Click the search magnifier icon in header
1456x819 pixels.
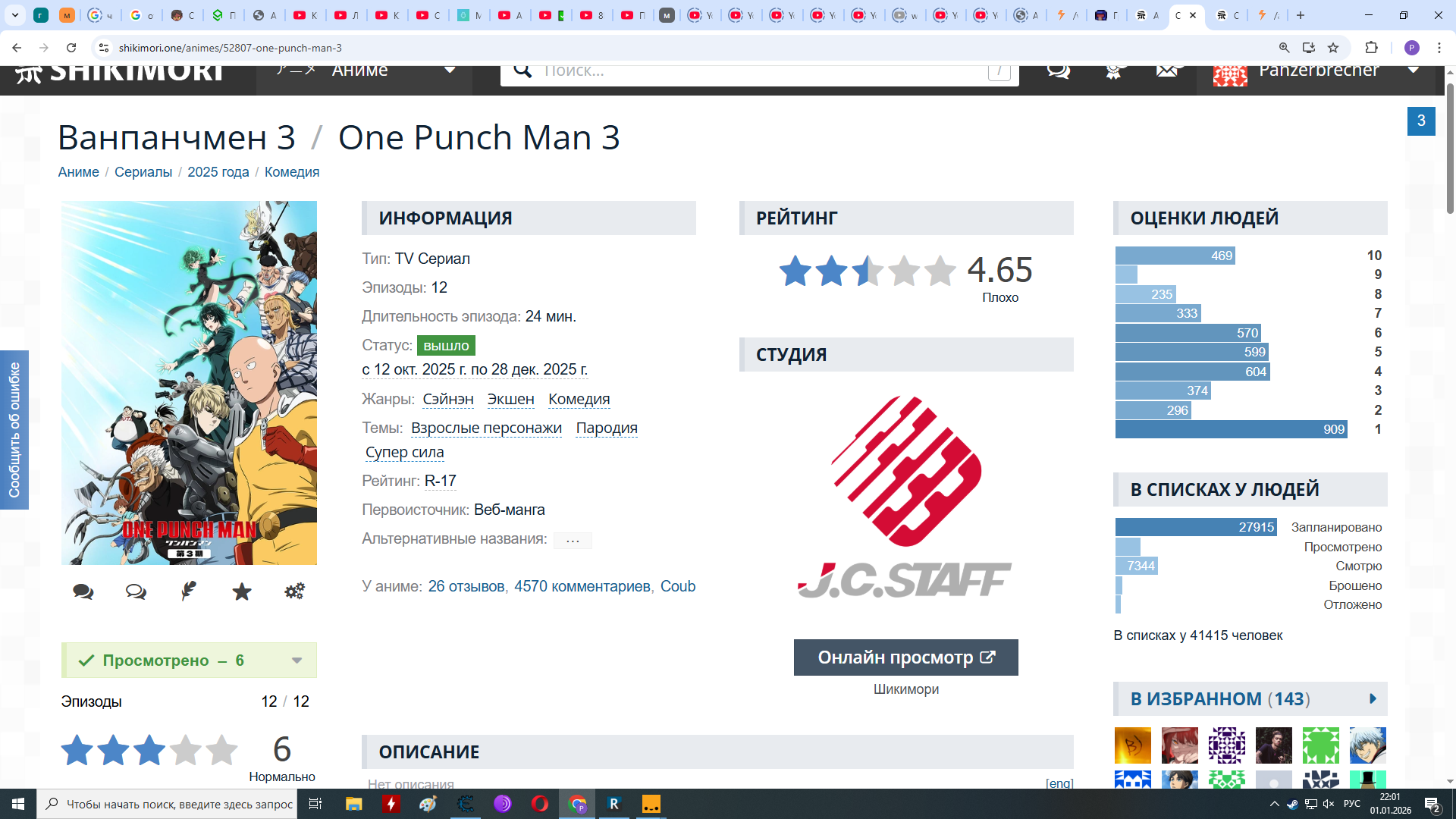pyautogui.click(x=522, y=71)
